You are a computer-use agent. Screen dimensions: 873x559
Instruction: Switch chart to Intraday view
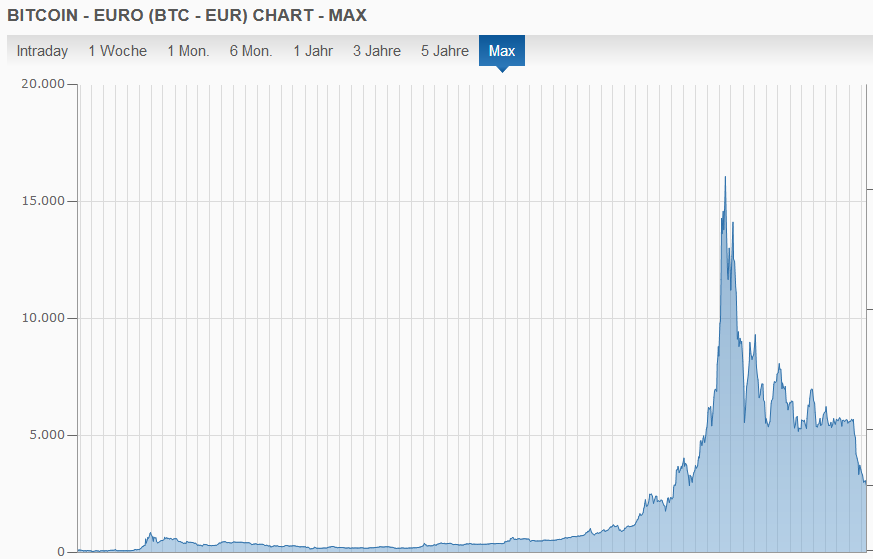(x=42, y=51)
